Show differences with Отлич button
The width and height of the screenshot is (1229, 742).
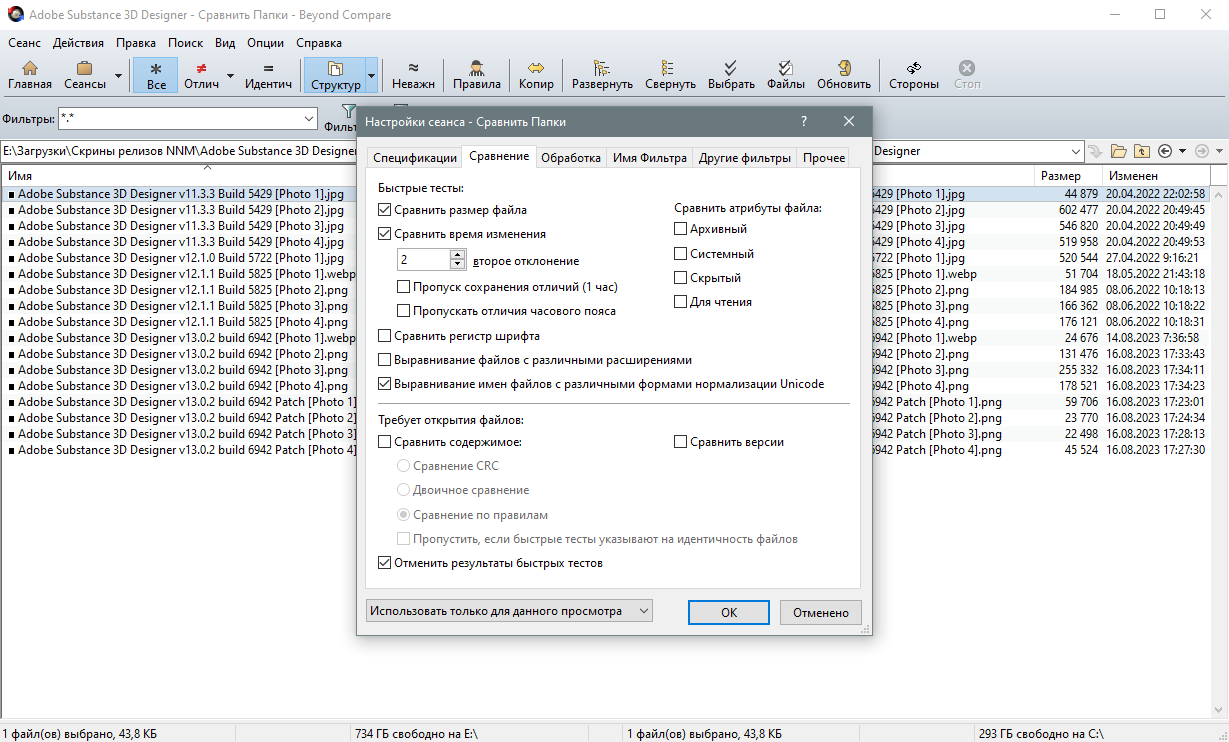tap(201, 75)
